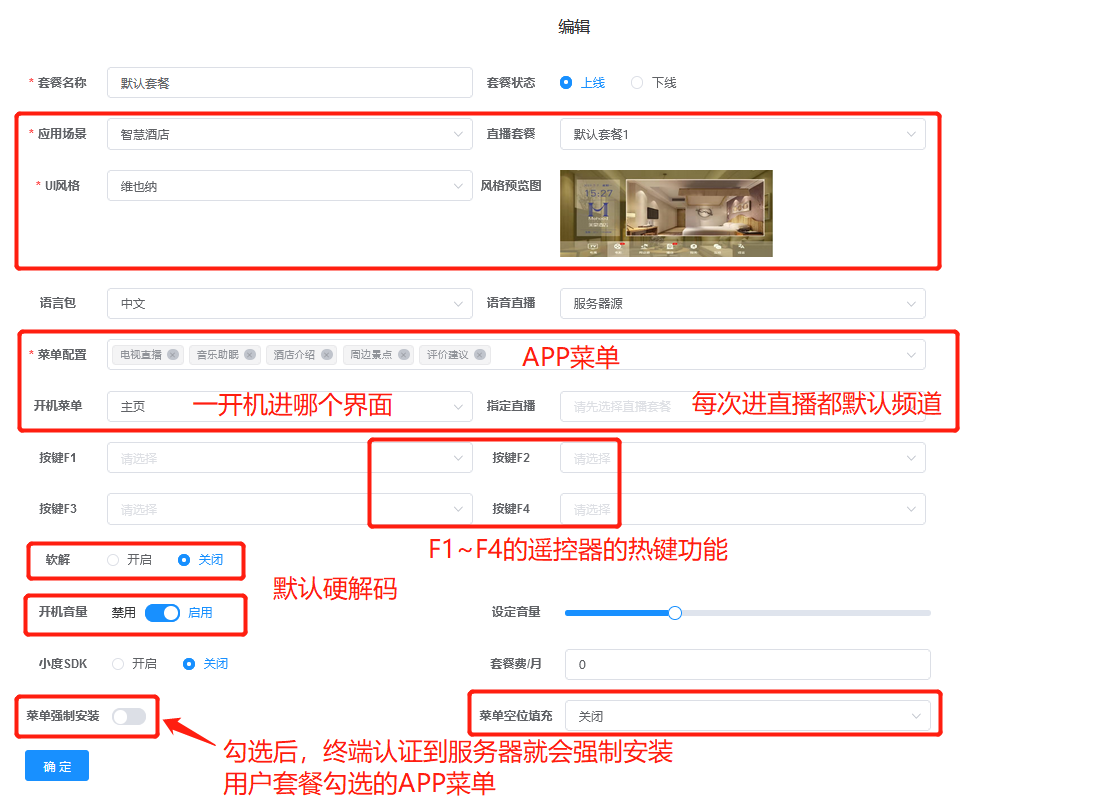Viewport: 1097px width, 806px height.
Task: Click the 套餐名称 input field
Action: 289,83
